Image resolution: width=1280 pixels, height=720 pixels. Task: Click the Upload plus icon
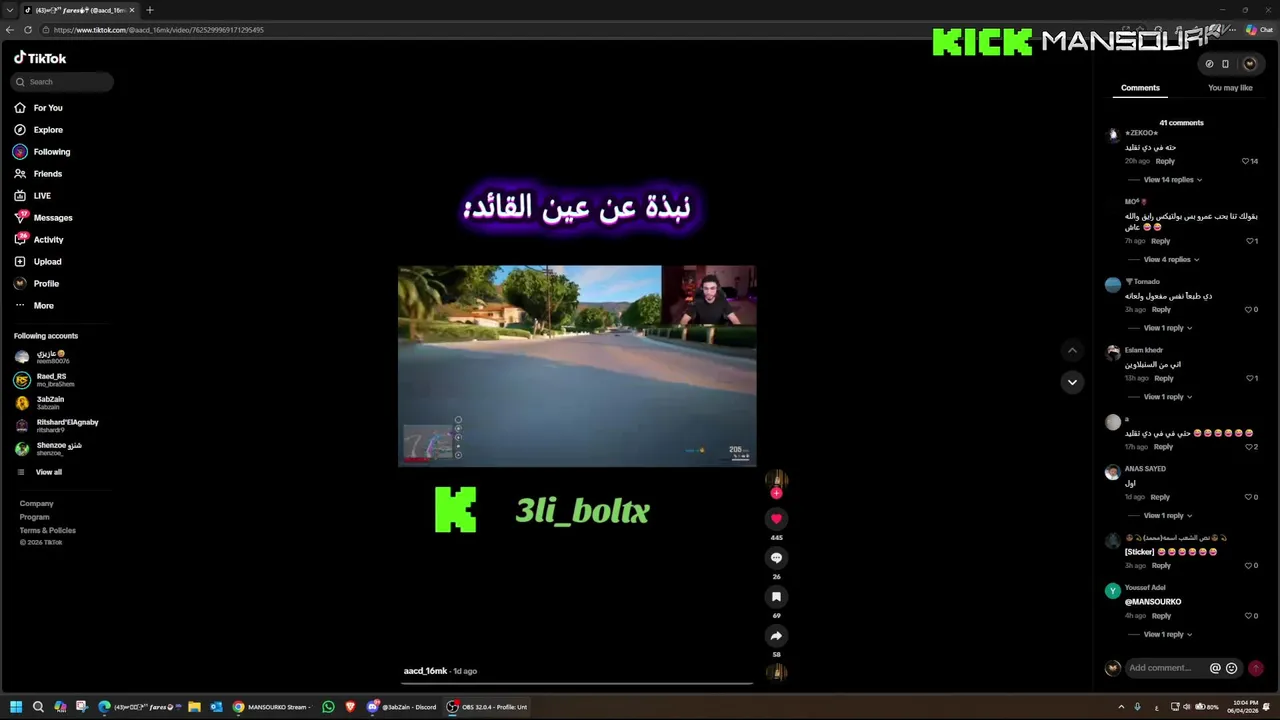coord(20,262)
